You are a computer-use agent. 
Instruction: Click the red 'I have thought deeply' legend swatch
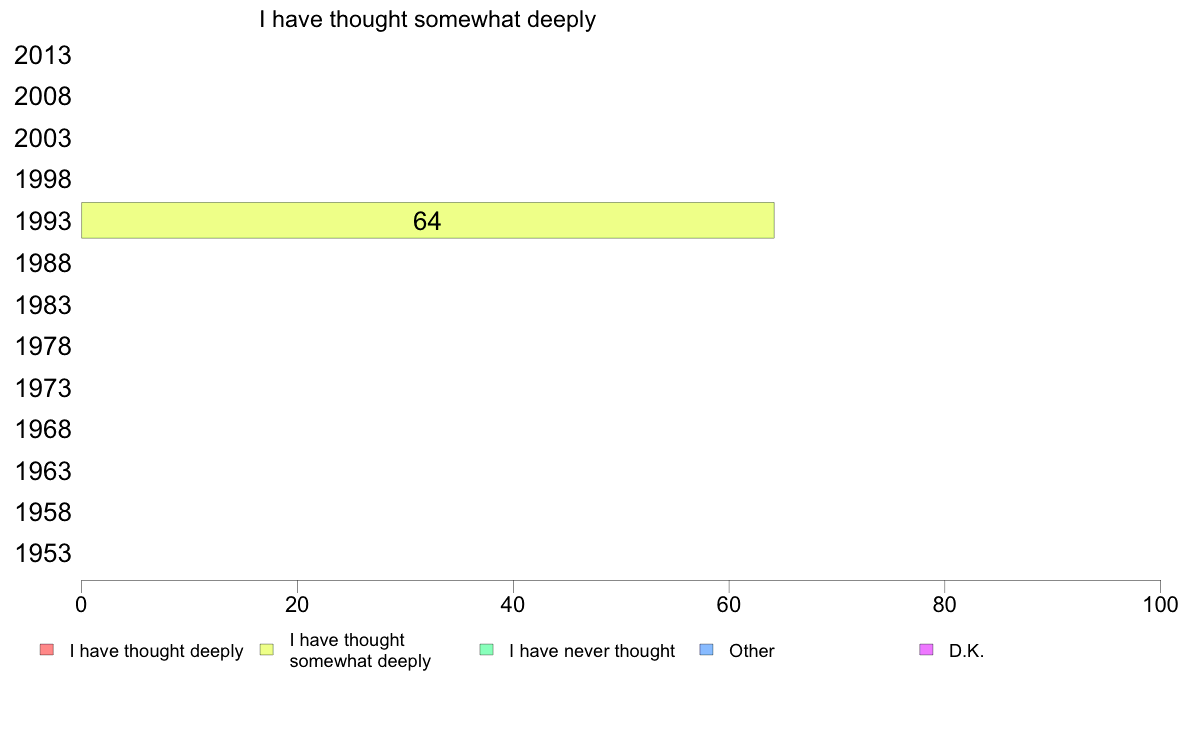47,650
